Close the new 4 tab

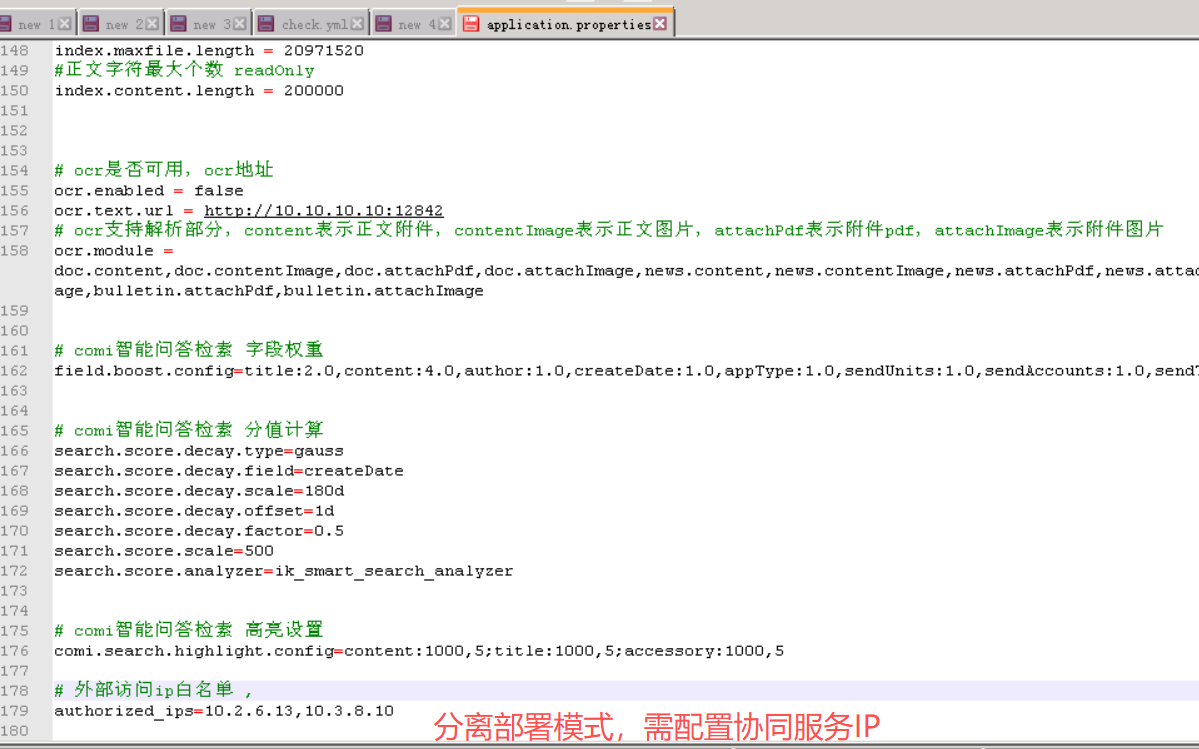[x=444, y=24]
